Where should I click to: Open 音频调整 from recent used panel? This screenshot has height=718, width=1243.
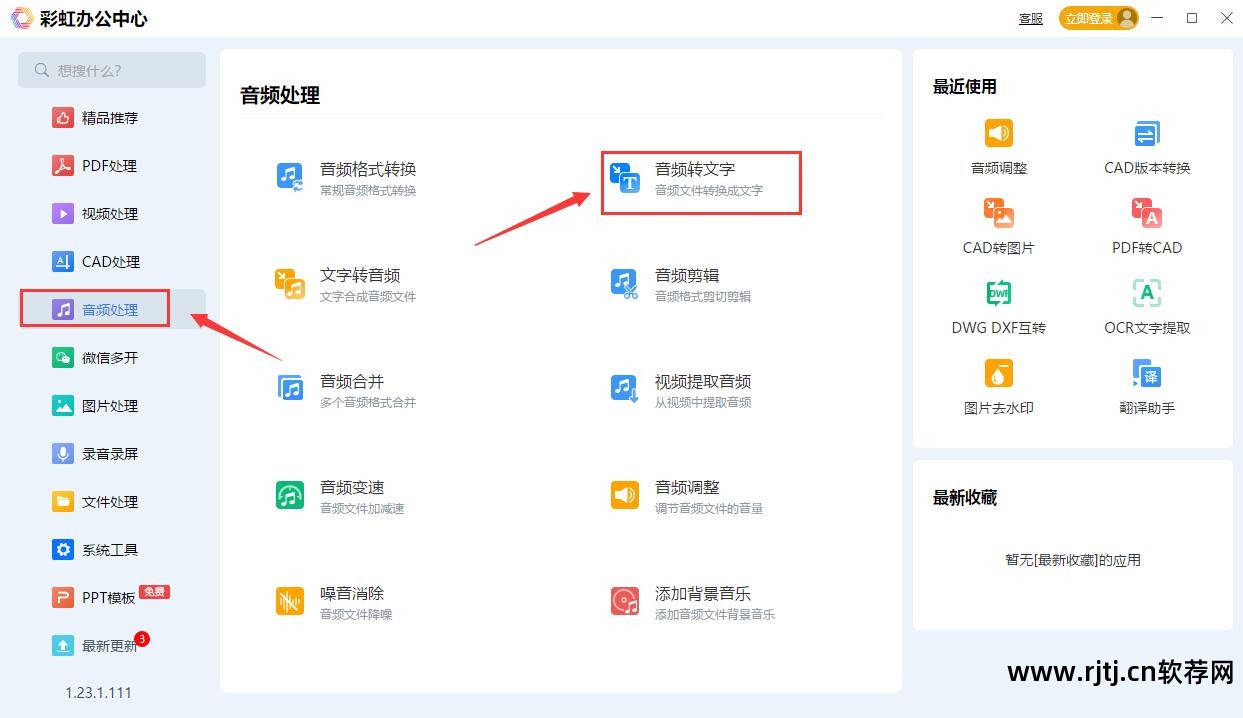(998, 145)
